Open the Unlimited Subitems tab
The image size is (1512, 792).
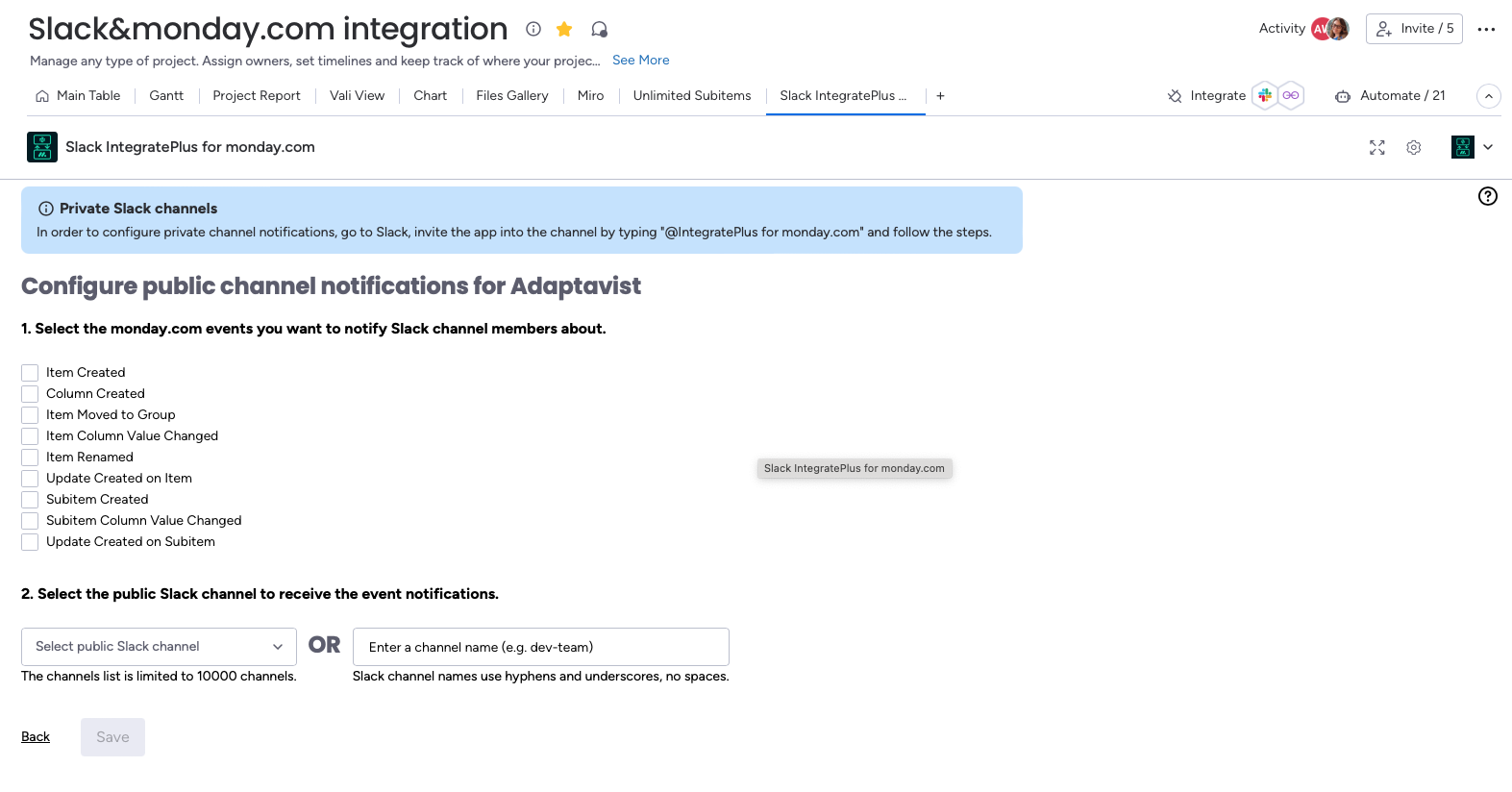(x=692, y=96)
